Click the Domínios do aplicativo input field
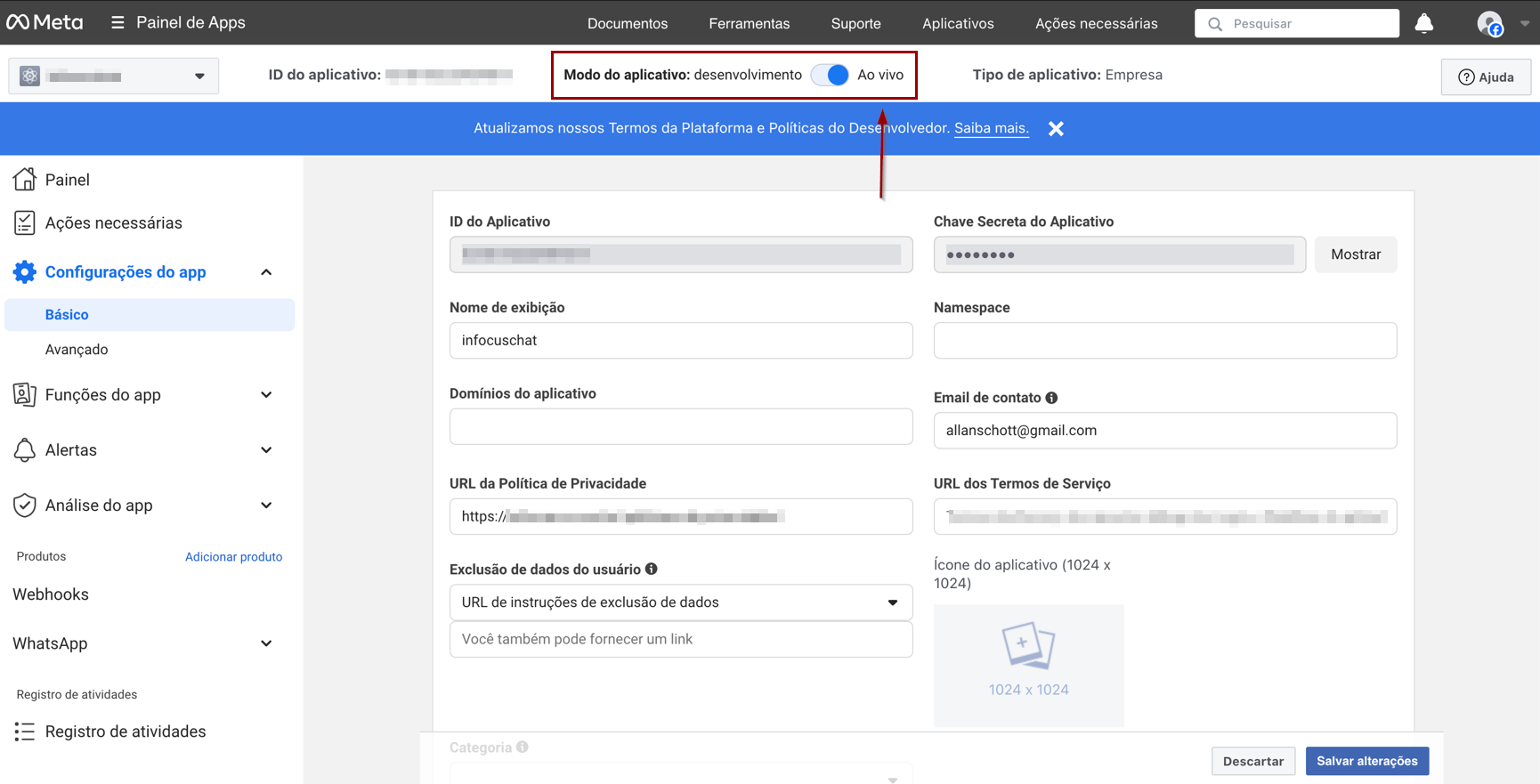This screenshot has height=784, width=1540. tap(680, 427)
